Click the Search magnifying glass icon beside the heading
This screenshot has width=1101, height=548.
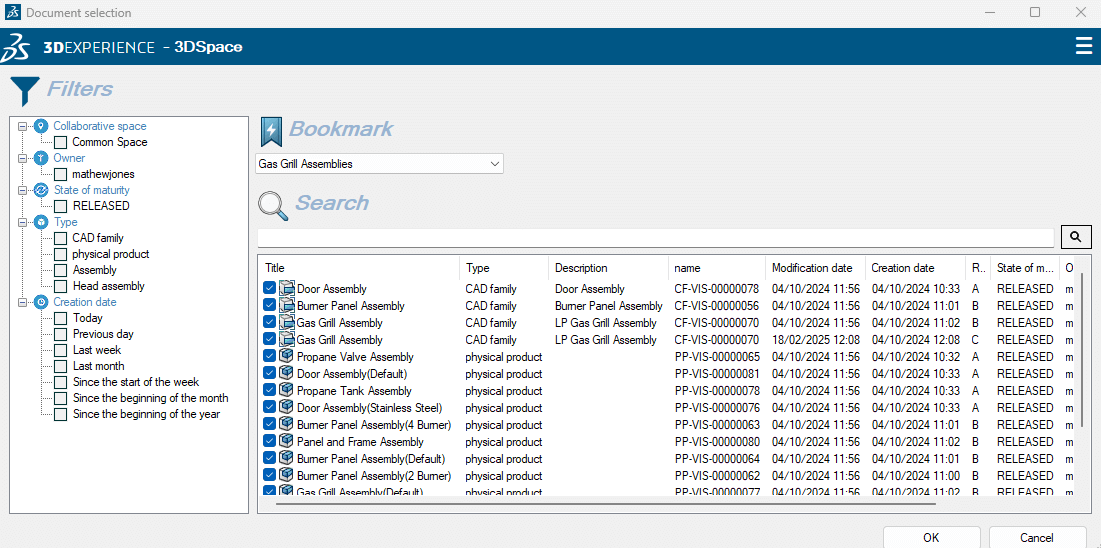point(272,205)
